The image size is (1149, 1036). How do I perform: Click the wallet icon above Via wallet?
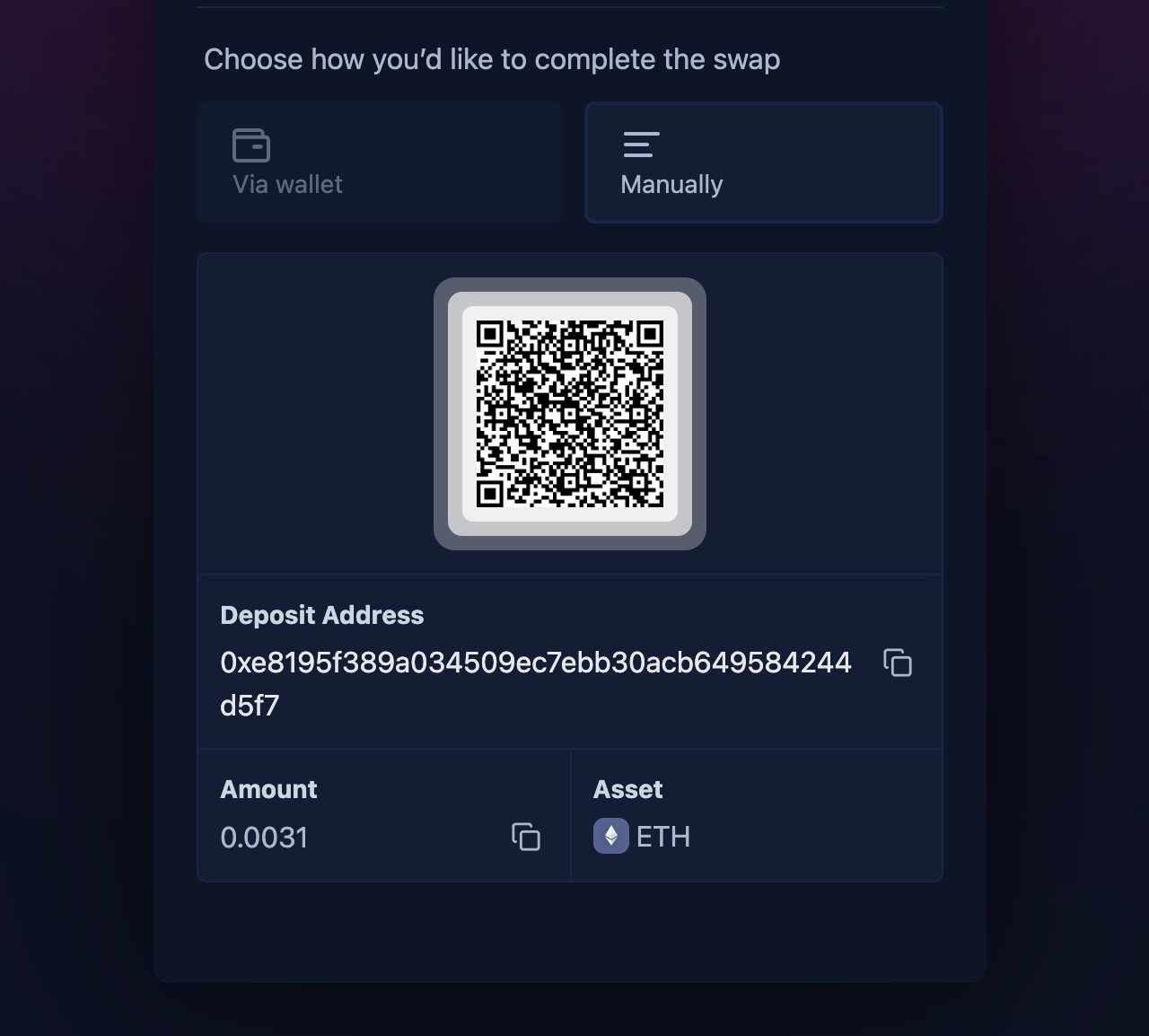tap(251, 145)
